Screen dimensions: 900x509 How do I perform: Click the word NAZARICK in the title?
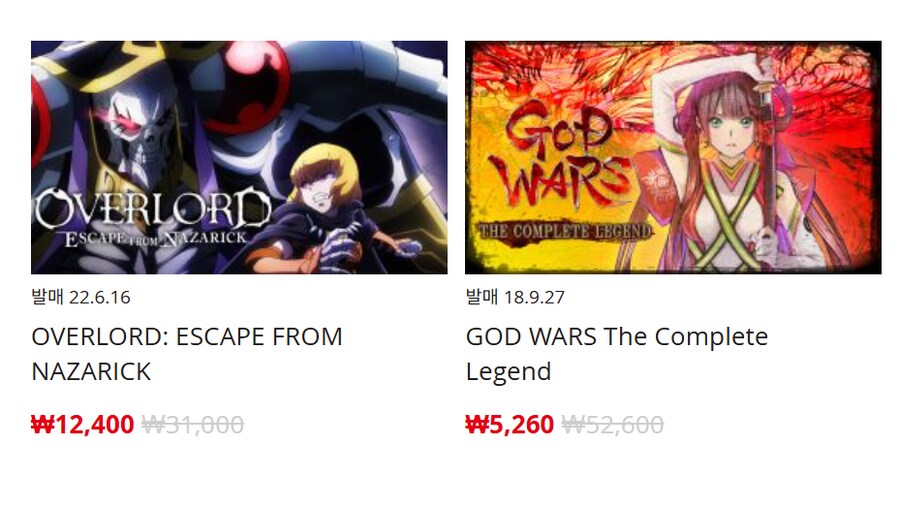[x=91, y=371]
